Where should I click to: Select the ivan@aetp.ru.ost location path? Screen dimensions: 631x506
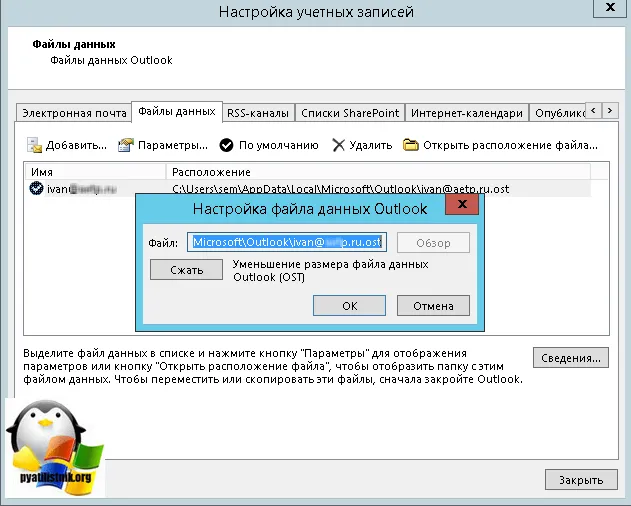click(x=340, y=189)
